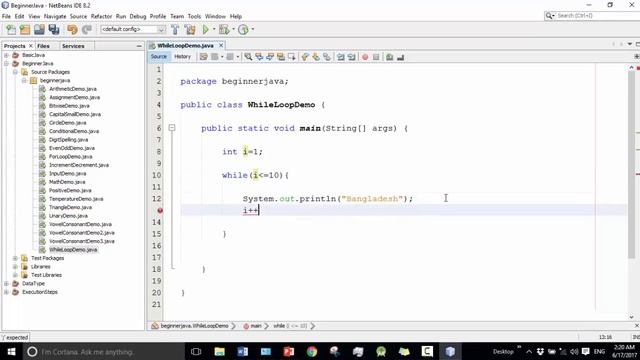Toggle Rectangular Selection in editor toolbar
This screenshot has height=360, width=640.
tap(291, 57)
